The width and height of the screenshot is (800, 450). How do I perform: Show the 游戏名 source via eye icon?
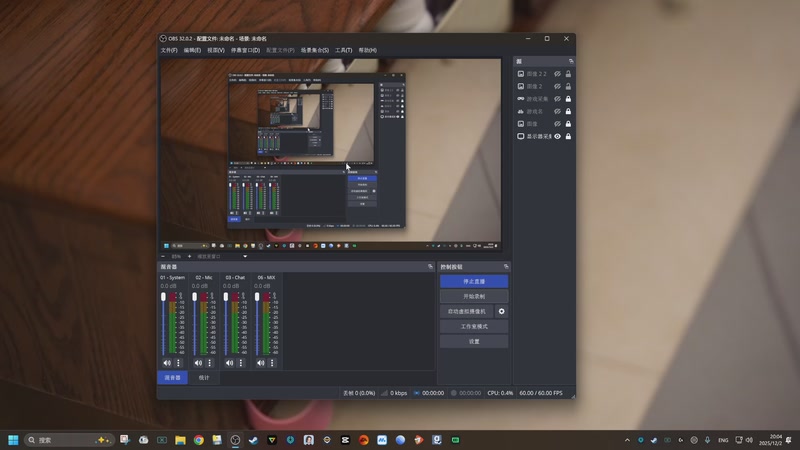point(557,111)
